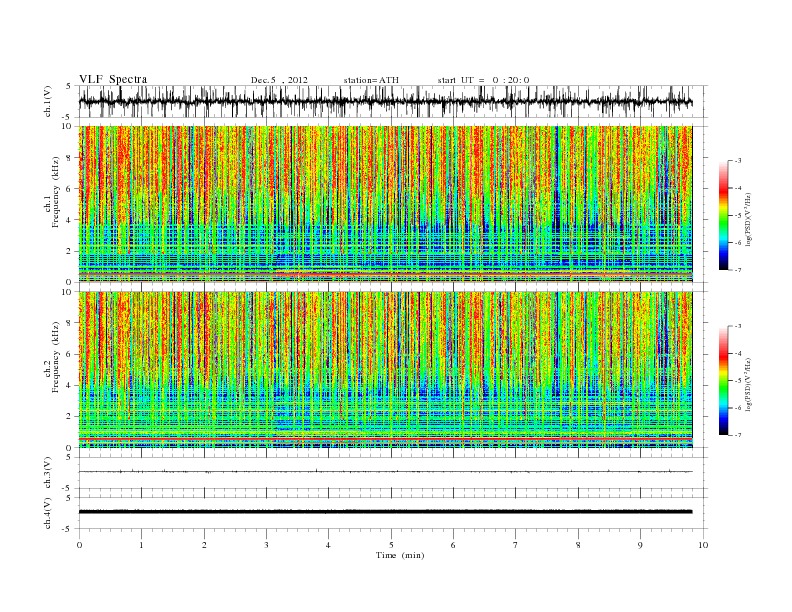Click the ch.1 "Frequency (kHz)" axis label
The width and height of the screenshot is (792, 612).
click(x=55, y=192)
